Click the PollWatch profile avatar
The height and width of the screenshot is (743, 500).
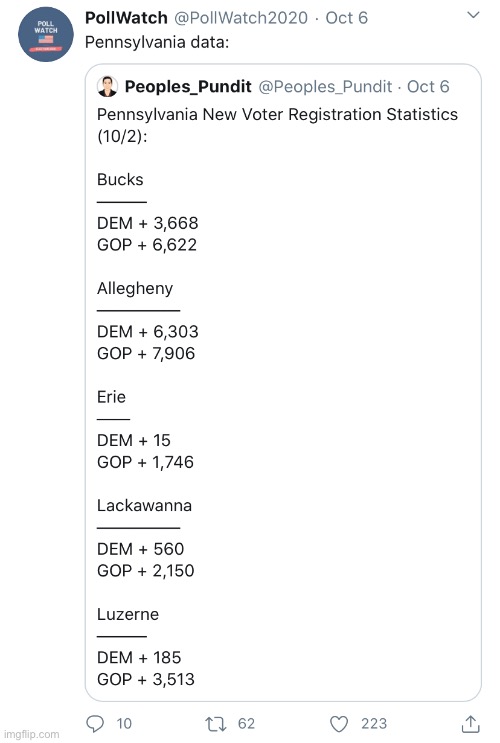[46, 35]
